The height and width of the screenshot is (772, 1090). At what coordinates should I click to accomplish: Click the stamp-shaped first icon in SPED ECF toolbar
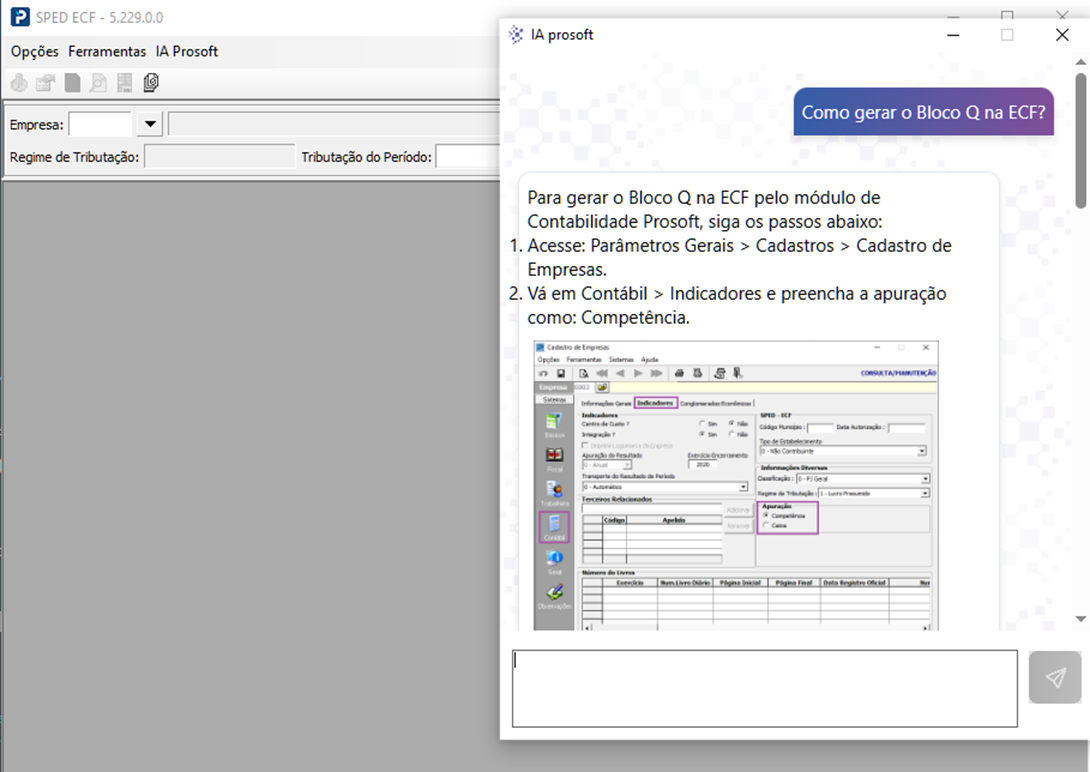click(19, 83)
